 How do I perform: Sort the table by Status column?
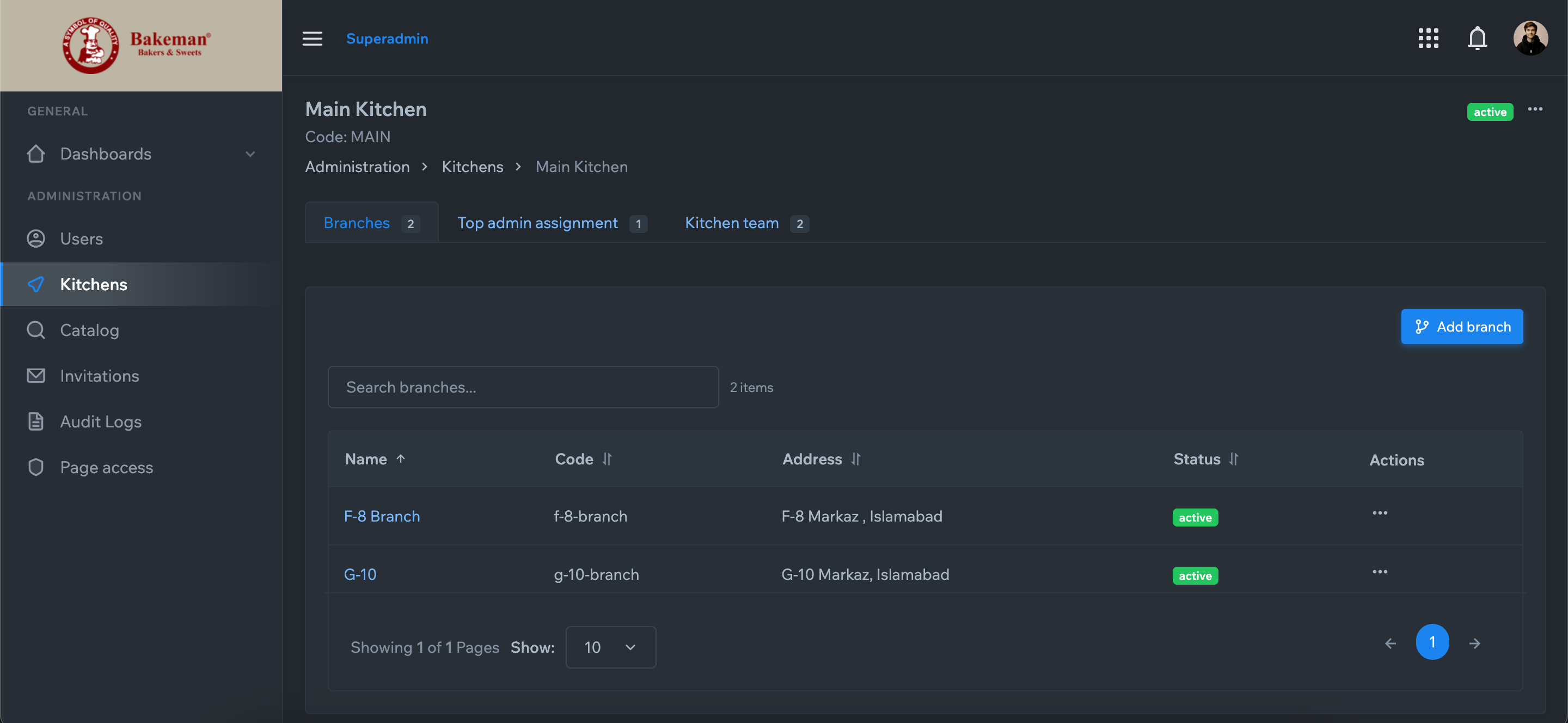[1233, 459]
